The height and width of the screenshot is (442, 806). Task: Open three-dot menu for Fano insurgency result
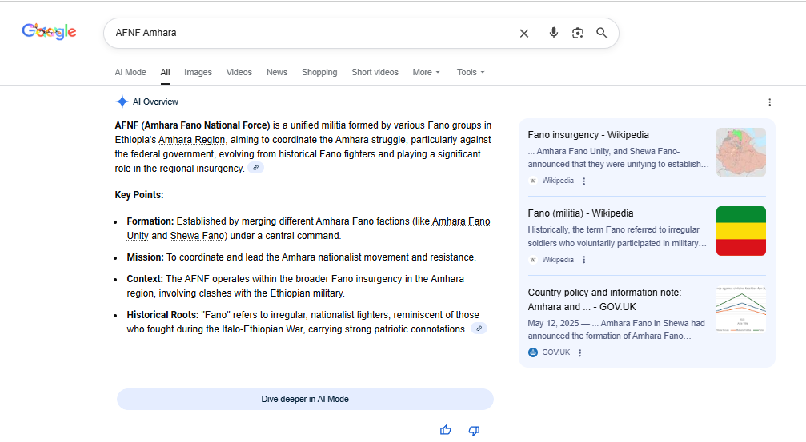pos(583,181)
